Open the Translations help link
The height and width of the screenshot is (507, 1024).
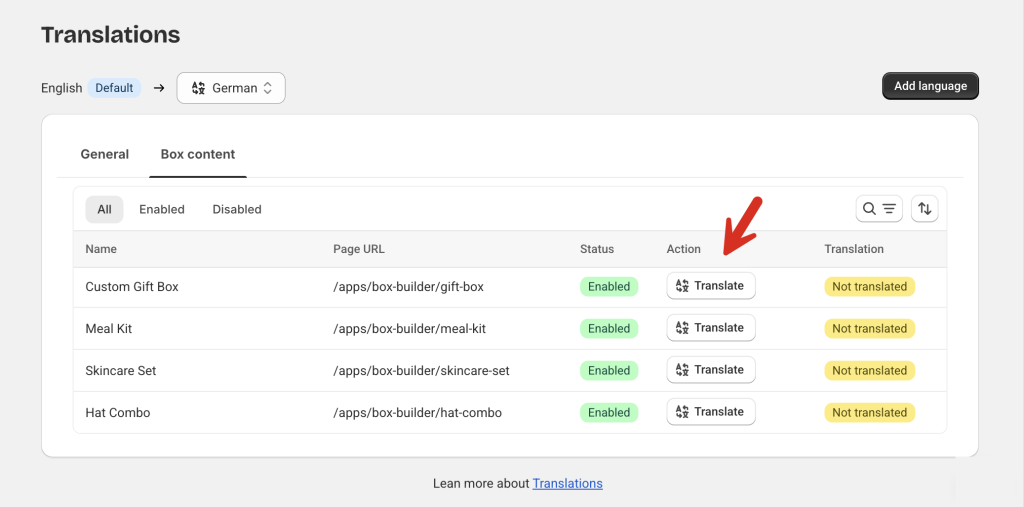coord(568,483)
